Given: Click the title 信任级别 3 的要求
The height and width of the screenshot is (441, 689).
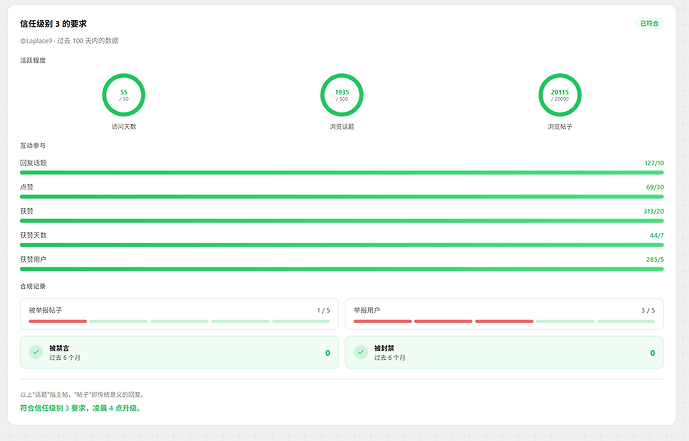Looking at the screenshot, I should tap(53, 24).
